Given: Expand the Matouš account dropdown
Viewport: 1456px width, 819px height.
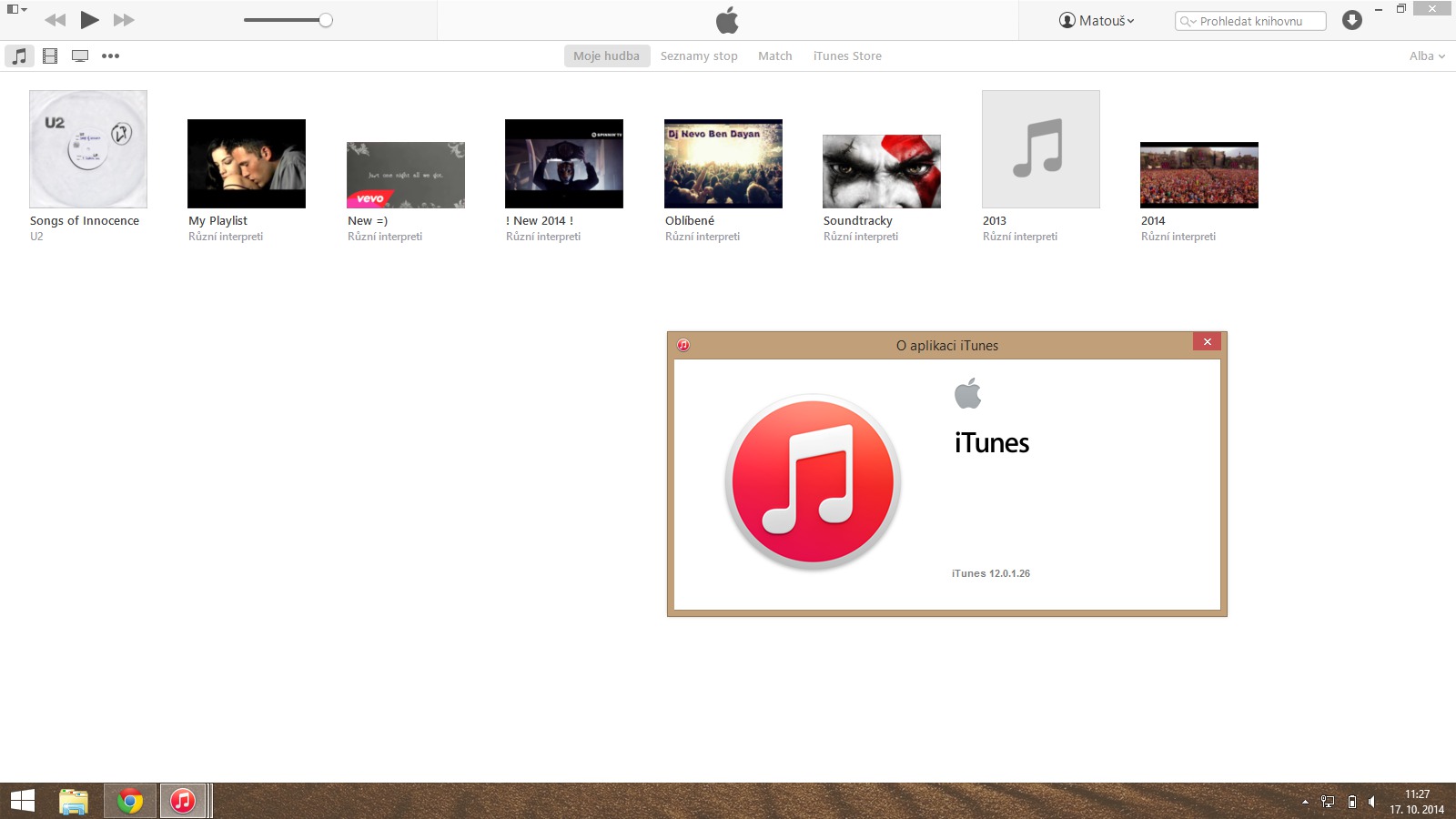Looking at the screenshot, I should [x=1097, y=20].
